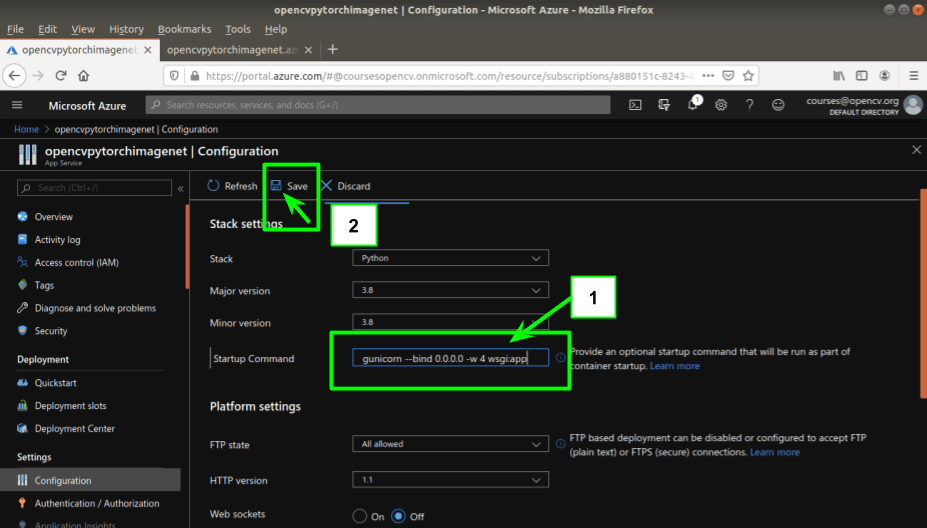Toggle Firefox sidebar icon
Image resolution: width=927 pixels, height=528 pixels.
tap(862, 76)
